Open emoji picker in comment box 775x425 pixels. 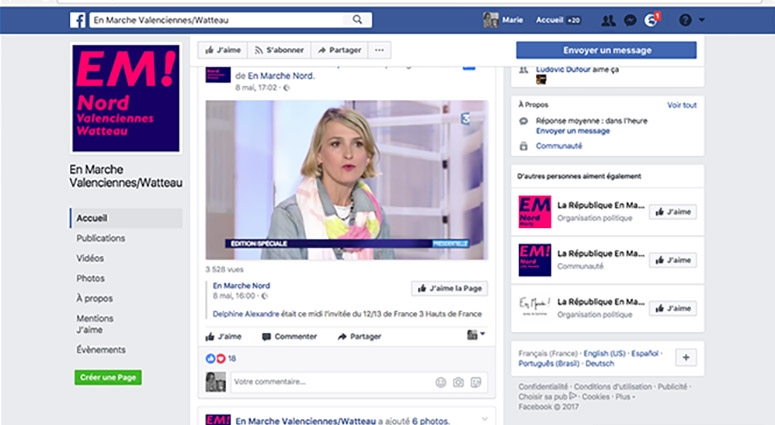tap(441, 382)
